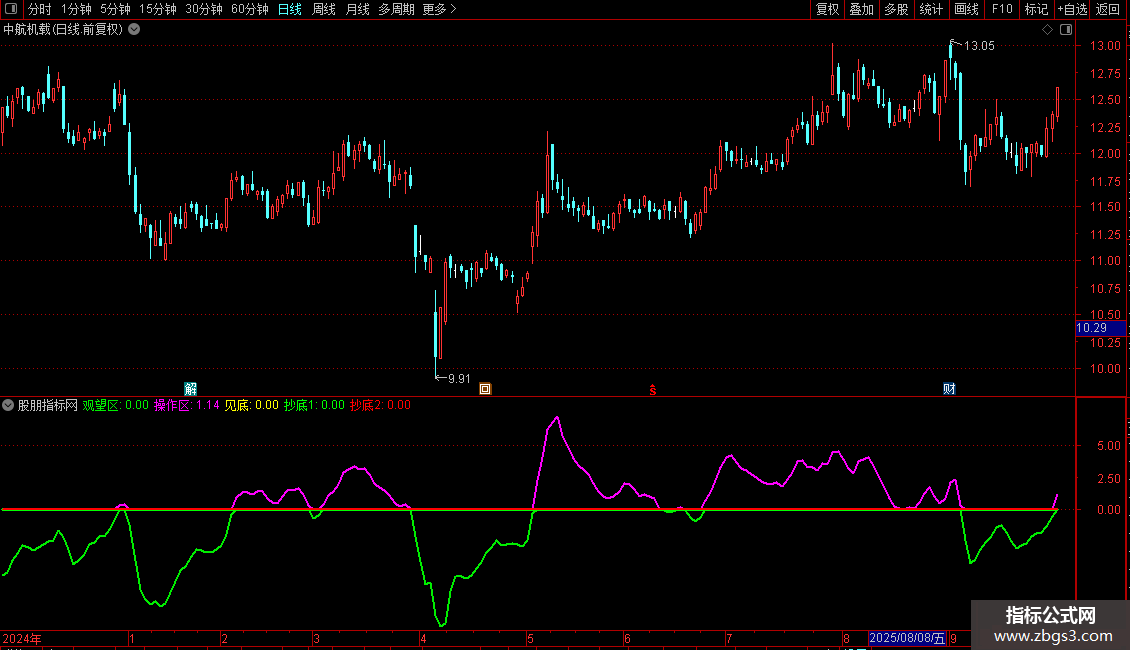Toggle the side panel icon beside the diamond
Screen dimensions: 1130x650
tap(1064, 30)
